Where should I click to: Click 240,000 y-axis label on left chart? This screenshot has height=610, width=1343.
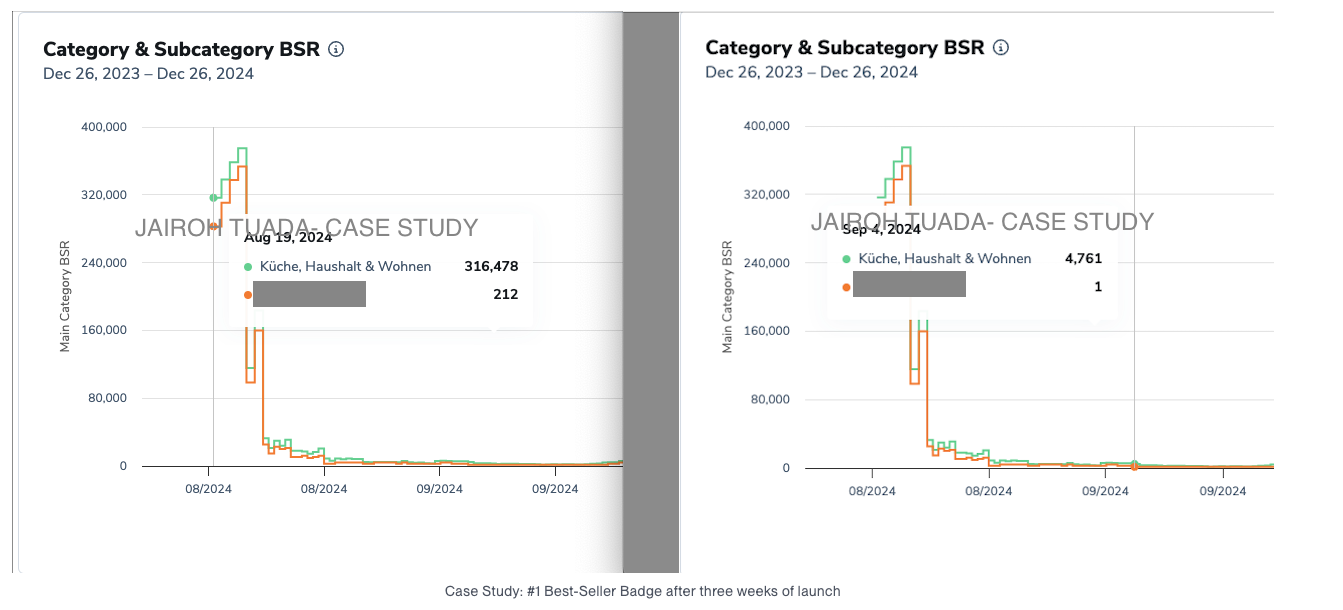click(x=104, y=263)
